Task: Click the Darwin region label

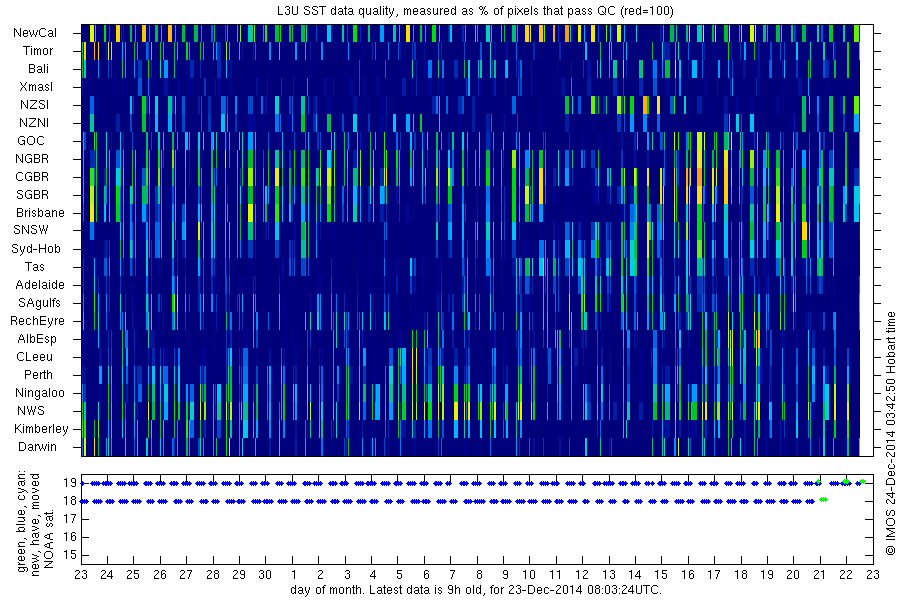Action: pos(37,447)
